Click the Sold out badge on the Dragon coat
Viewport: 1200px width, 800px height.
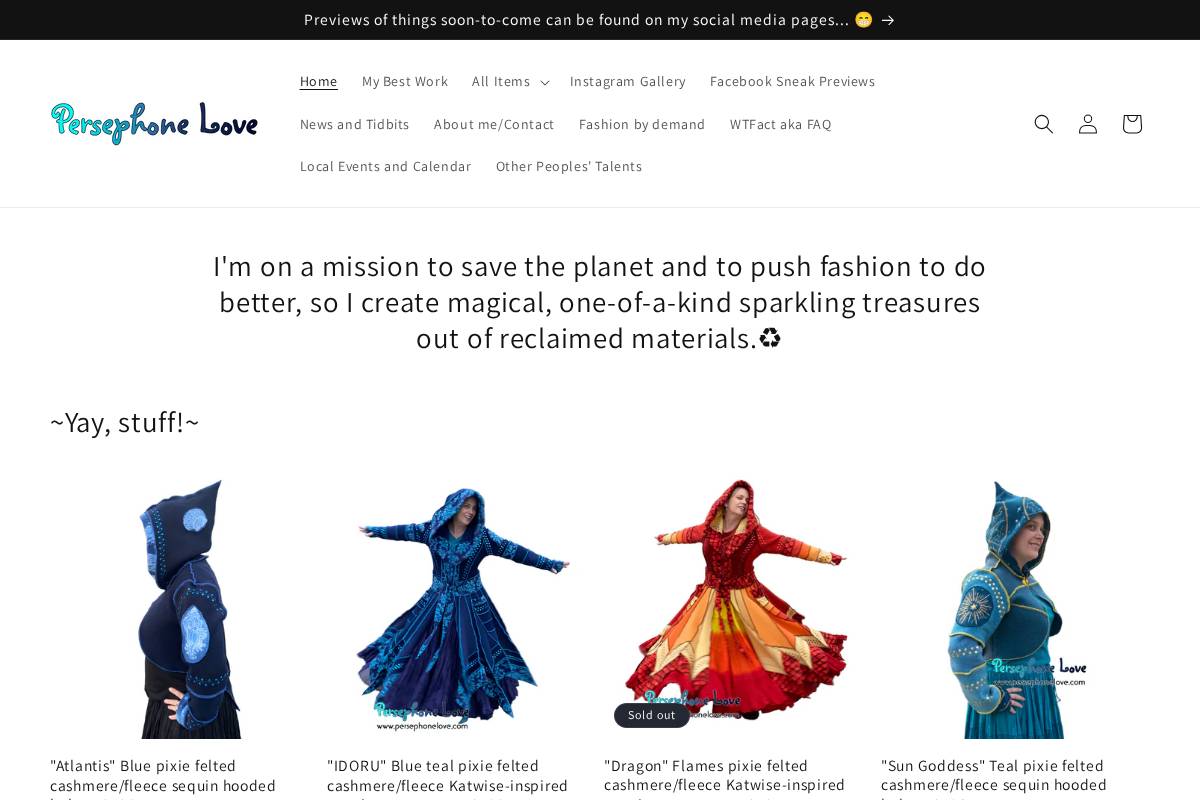pyautogui.click(x=651, y=715)
